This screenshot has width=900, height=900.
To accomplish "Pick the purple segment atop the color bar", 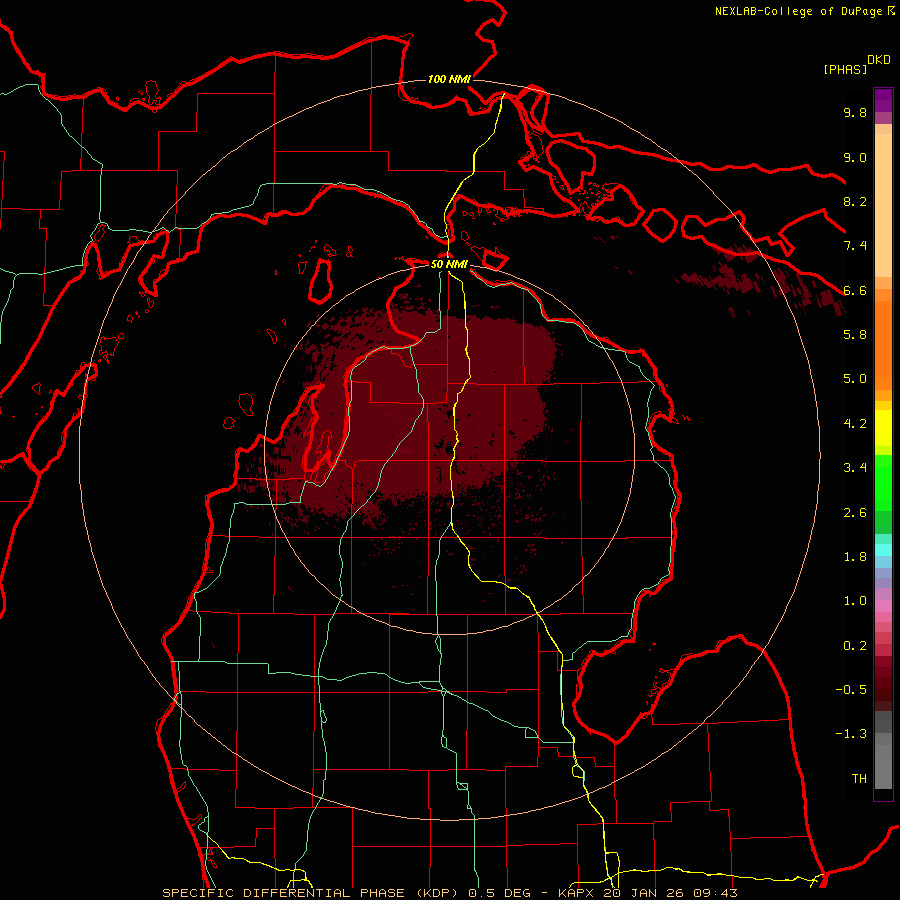I will pyautogui.click(x=883, y=100).
